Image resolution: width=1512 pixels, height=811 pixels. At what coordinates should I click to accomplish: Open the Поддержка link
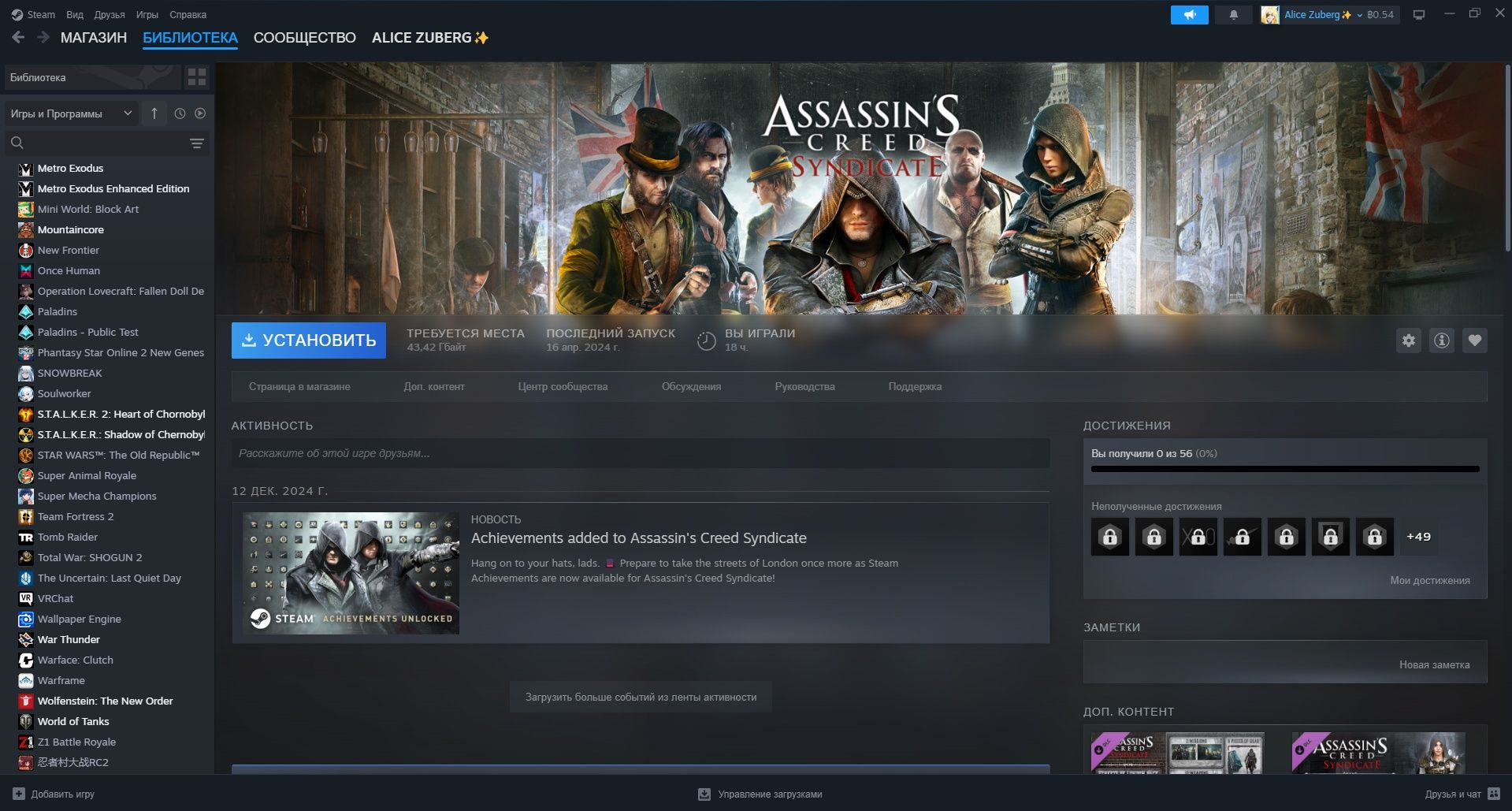915,387
